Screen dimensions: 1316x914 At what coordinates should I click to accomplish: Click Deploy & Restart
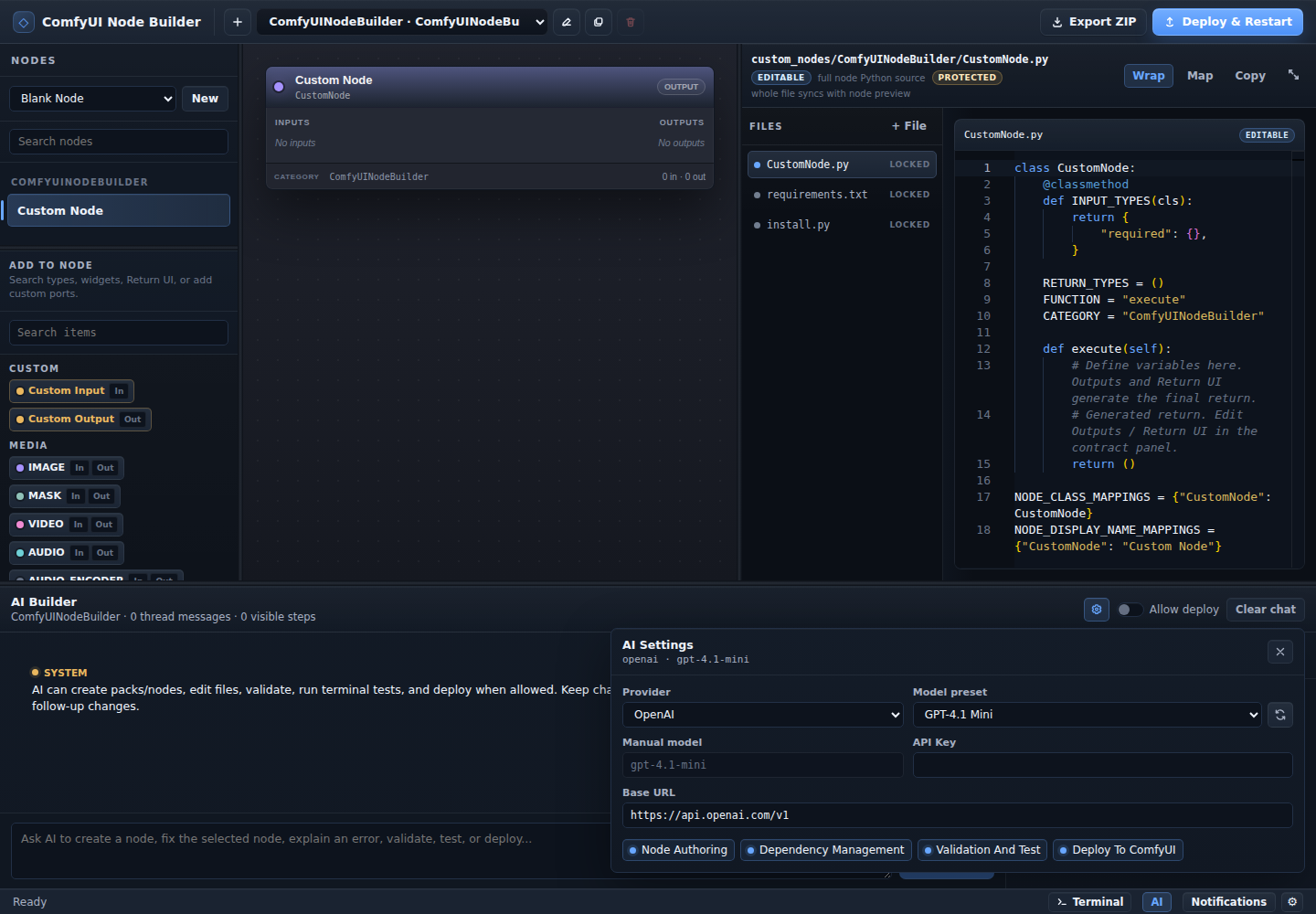[x=1227, y=22]
